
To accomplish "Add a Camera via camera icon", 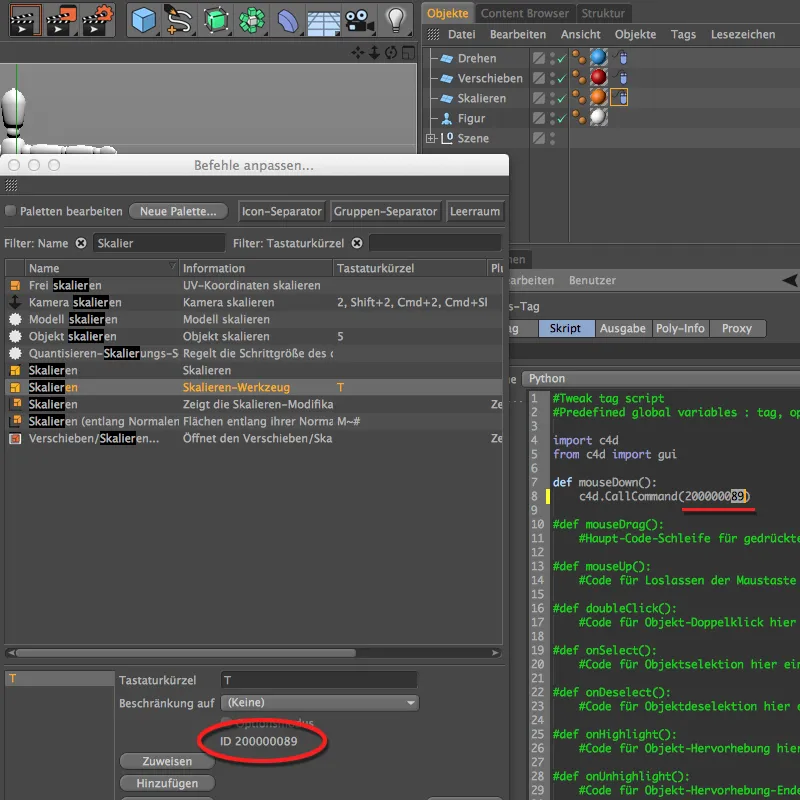I will 359,21.
